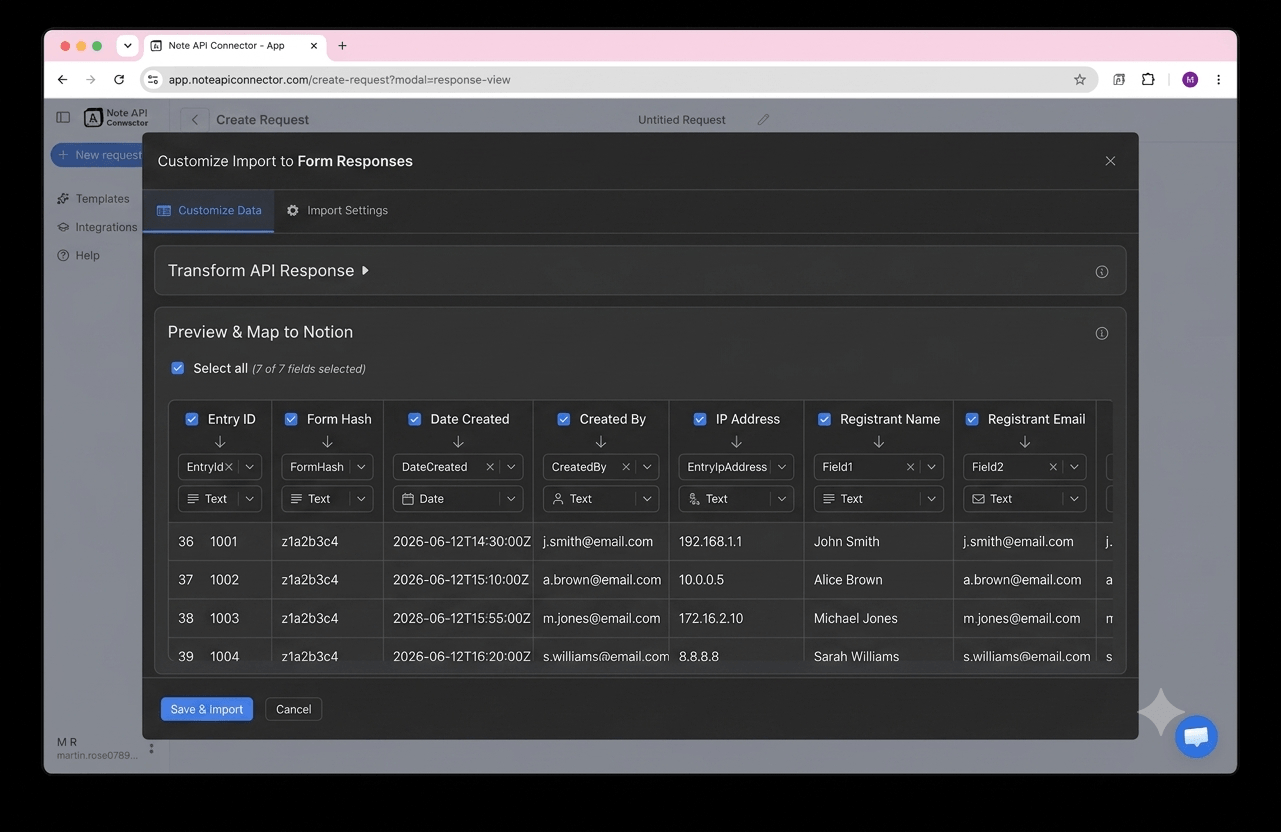Open email Text type dropdown under Registrant Email
1281x832 pixels.
tap(1025, 498)
